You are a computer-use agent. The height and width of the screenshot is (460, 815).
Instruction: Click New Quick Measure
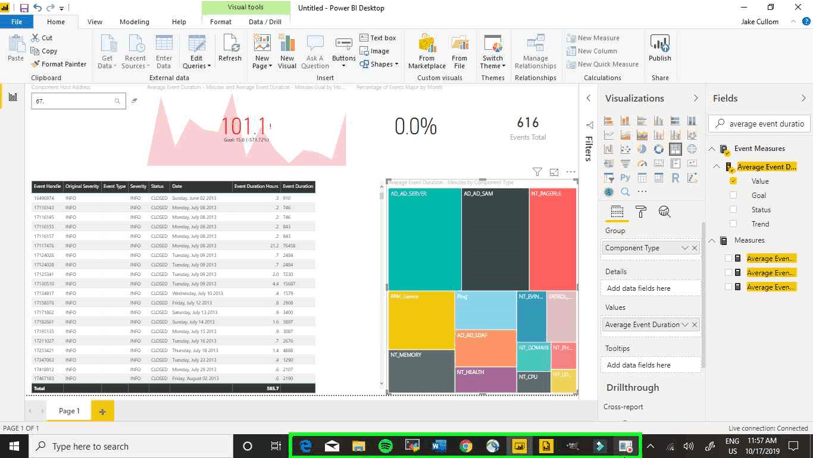[x=602, y=64]
